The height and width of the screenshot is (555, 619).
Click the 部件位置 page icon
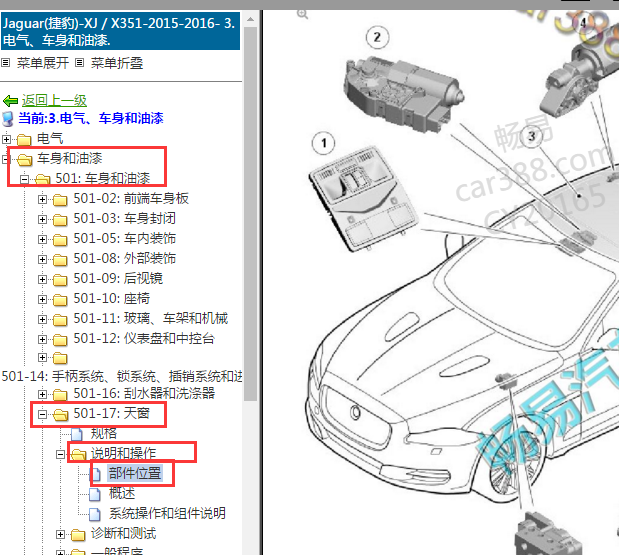coord(95,474)
